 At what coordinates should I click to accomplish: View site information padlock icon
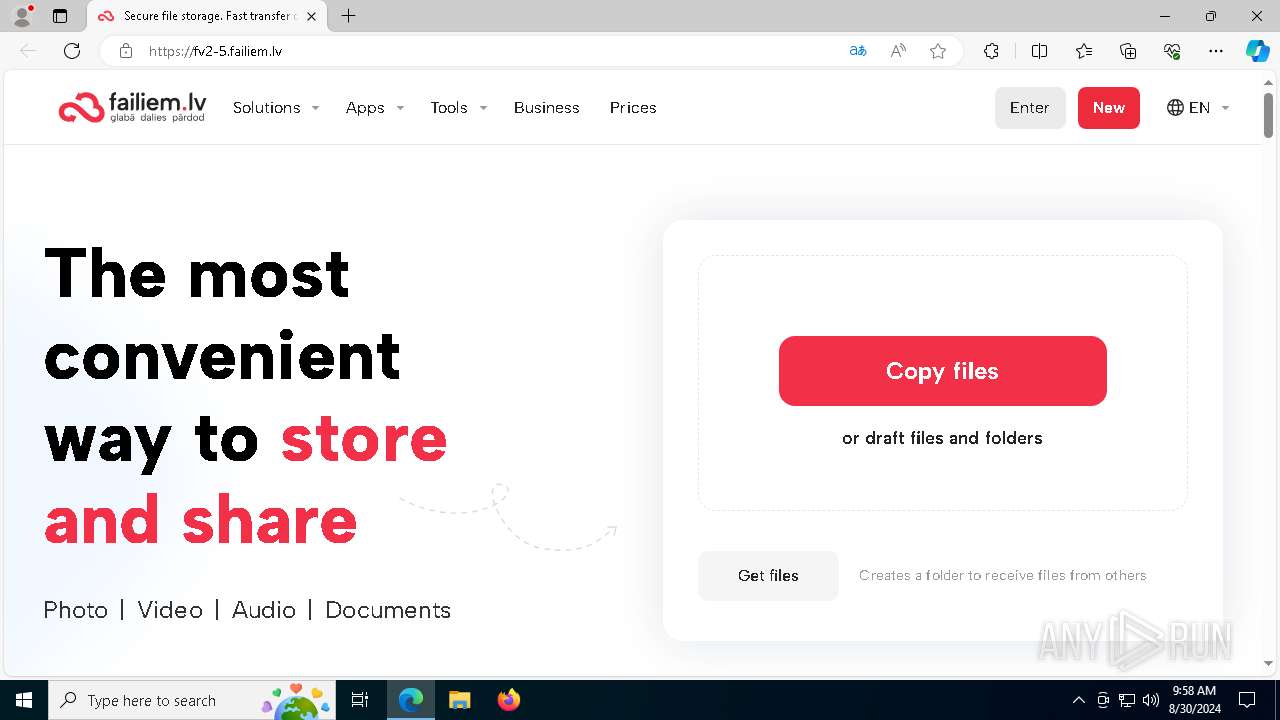(x=125, y=51)
